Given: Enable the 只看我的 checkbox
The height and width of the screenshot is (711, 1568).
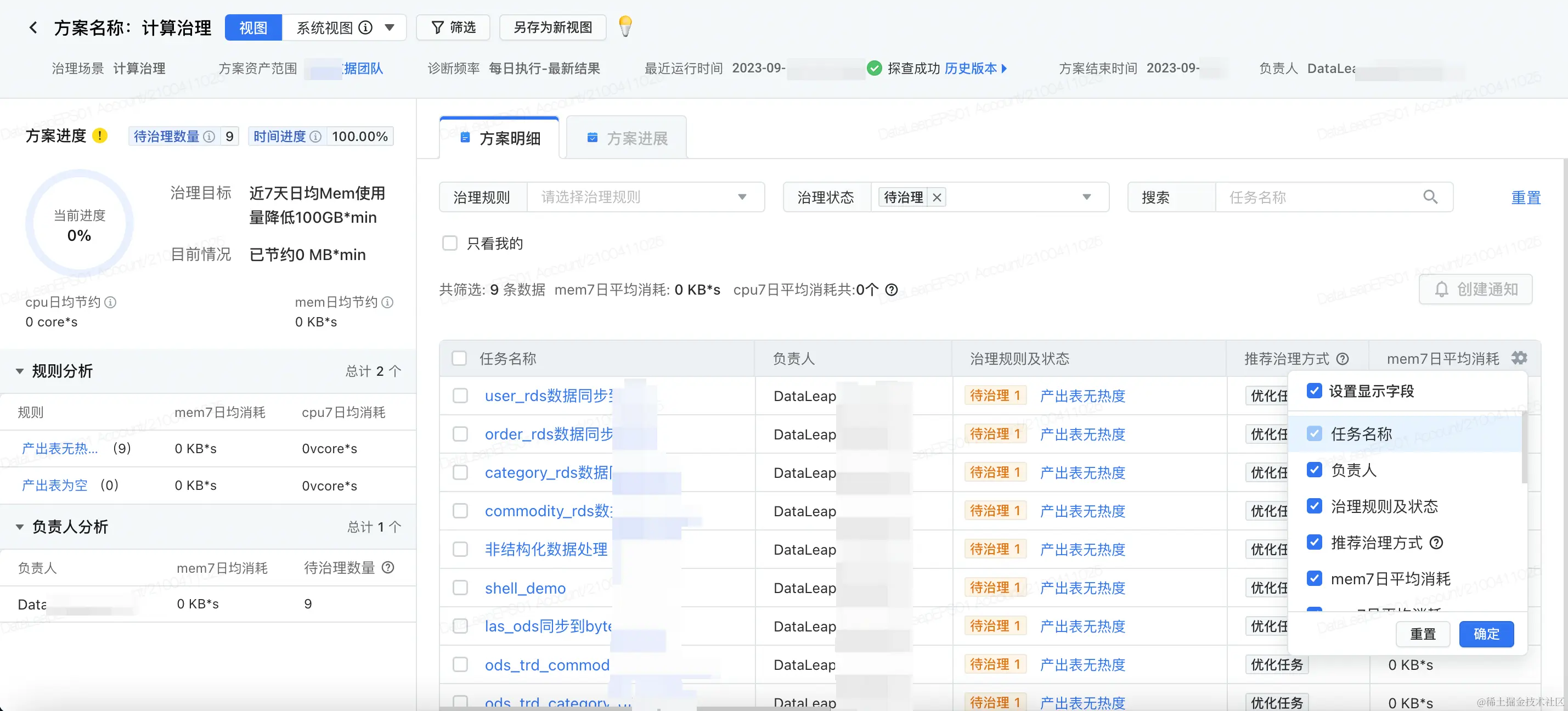Looking at the screenshot, I should pos(450,244).
